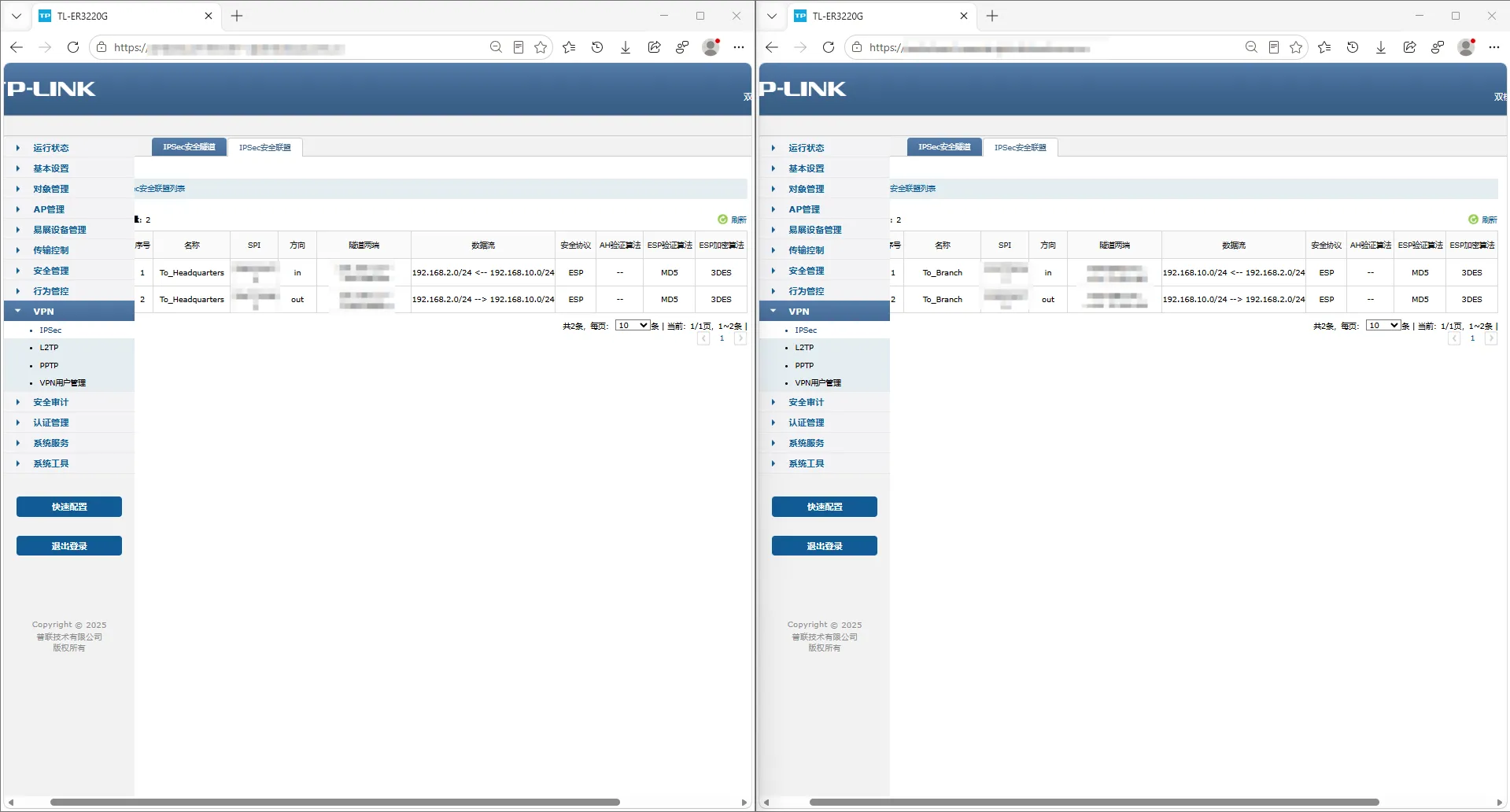Open the per-page count dropdown in right window
1510x812 pixels.
(x=1383, y=325)
